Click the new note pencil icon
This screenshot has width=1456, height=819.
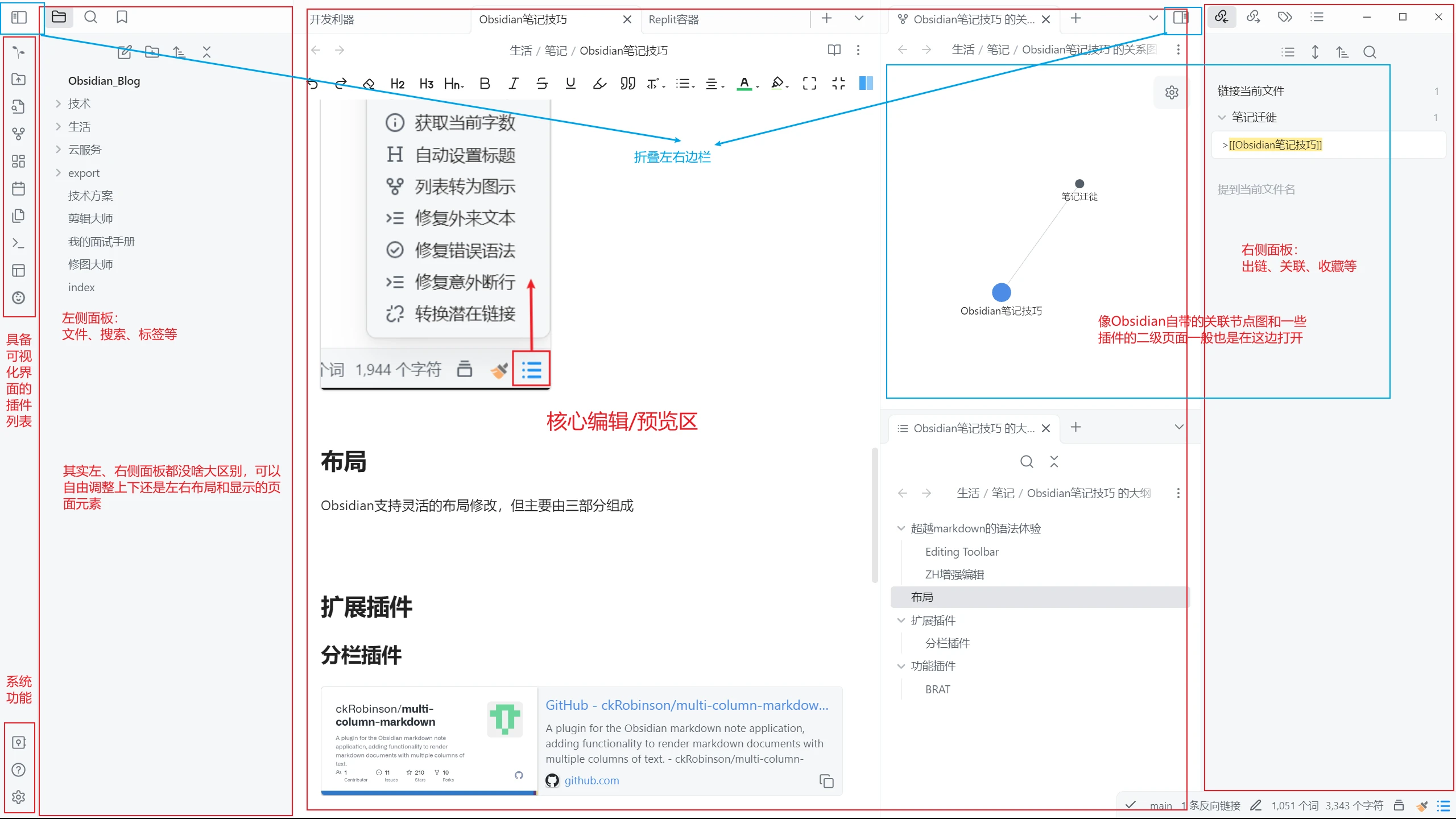click(124, 52)
